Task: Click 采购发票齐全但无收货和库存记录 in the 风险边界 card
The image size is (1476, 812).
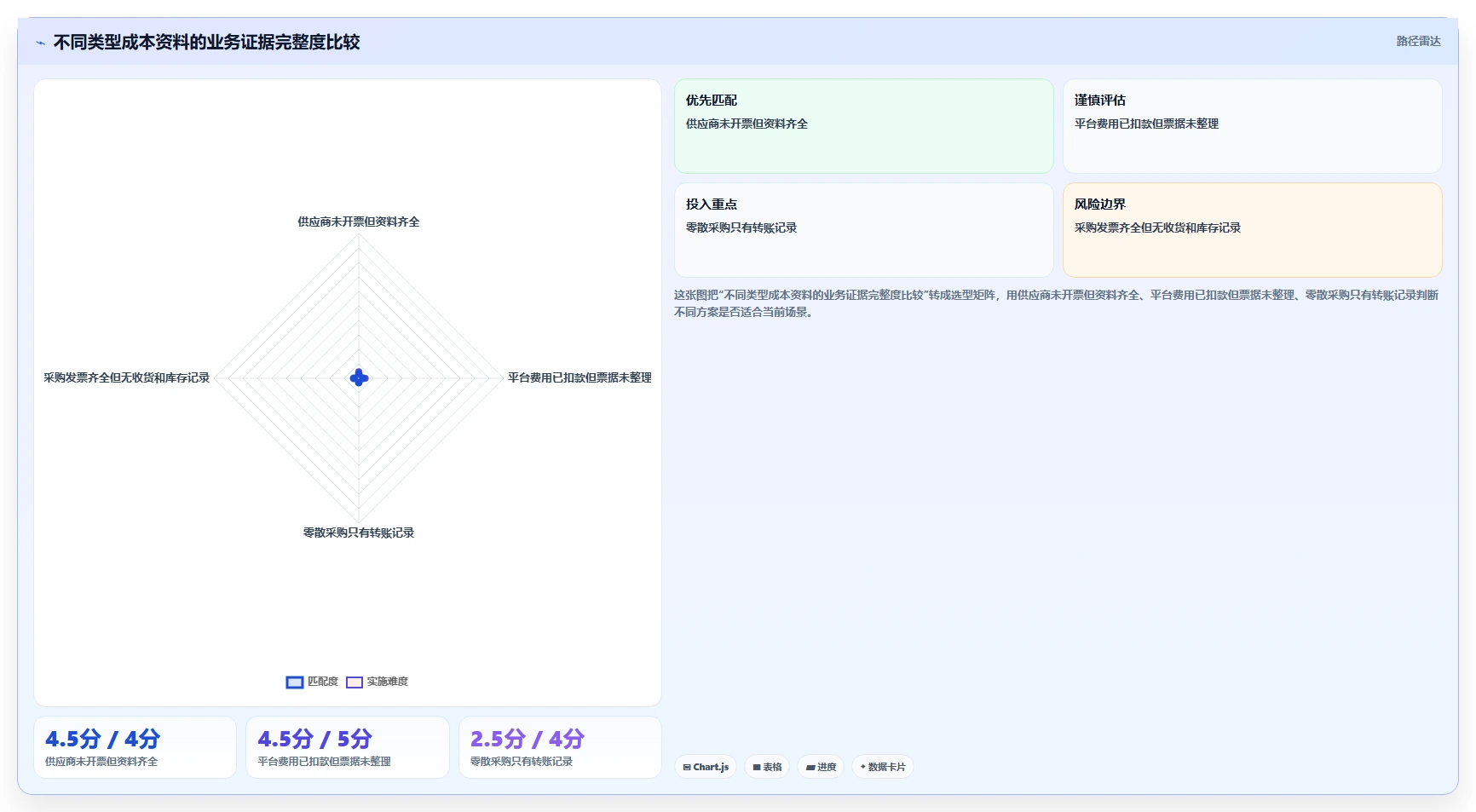Action: click(1157, 227)
